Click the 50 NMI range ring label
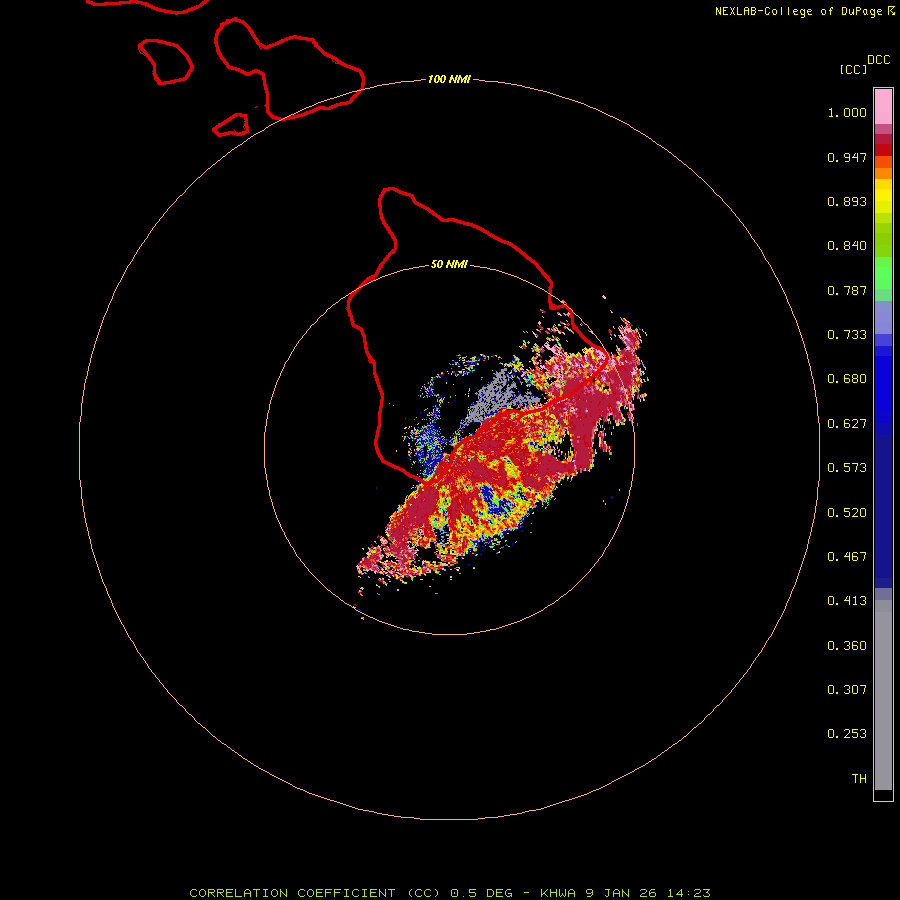 click(449, 264)
